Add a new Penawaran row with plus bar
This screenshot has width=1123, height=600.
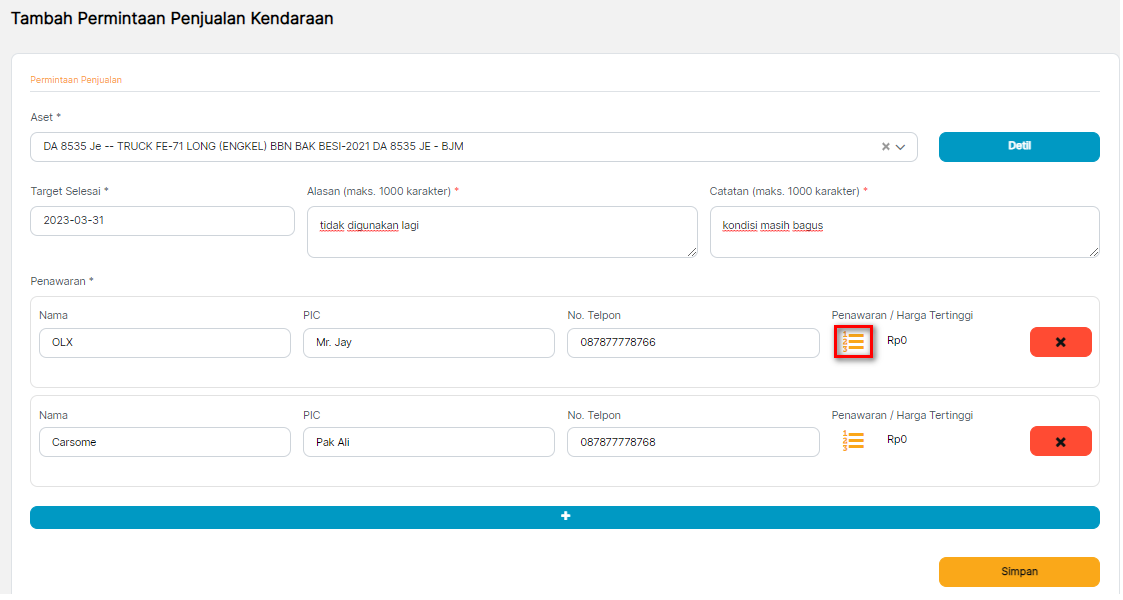[564, 517]
